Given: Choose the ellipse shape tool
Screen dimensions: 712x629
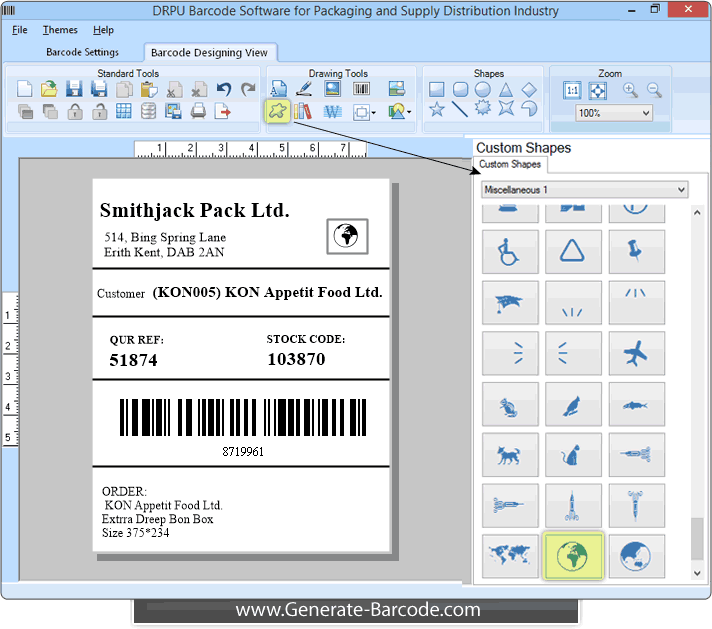Looking at the screenshot, I should point(483,89).
